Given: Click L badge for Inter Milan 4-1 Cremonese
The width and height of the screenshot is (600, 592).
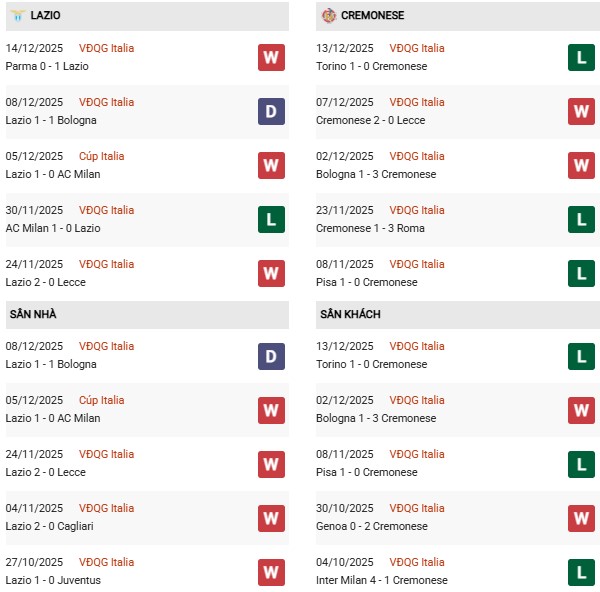Looking at the screenshot, I should [x=581, y=571].
